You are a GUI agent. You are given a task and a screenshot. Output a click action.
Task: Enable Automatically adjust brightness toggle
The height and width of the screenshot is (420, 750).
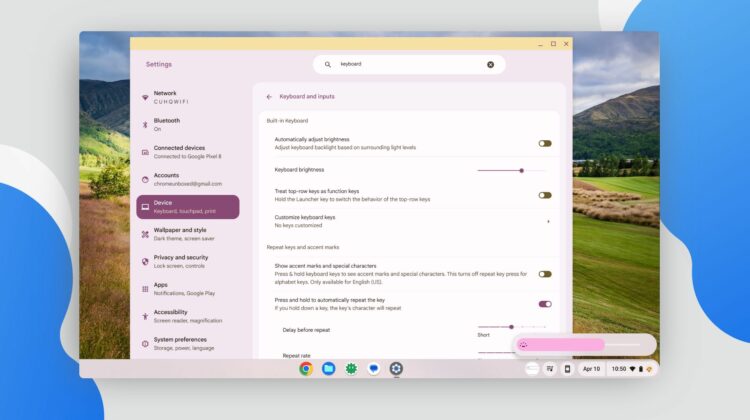544,143
